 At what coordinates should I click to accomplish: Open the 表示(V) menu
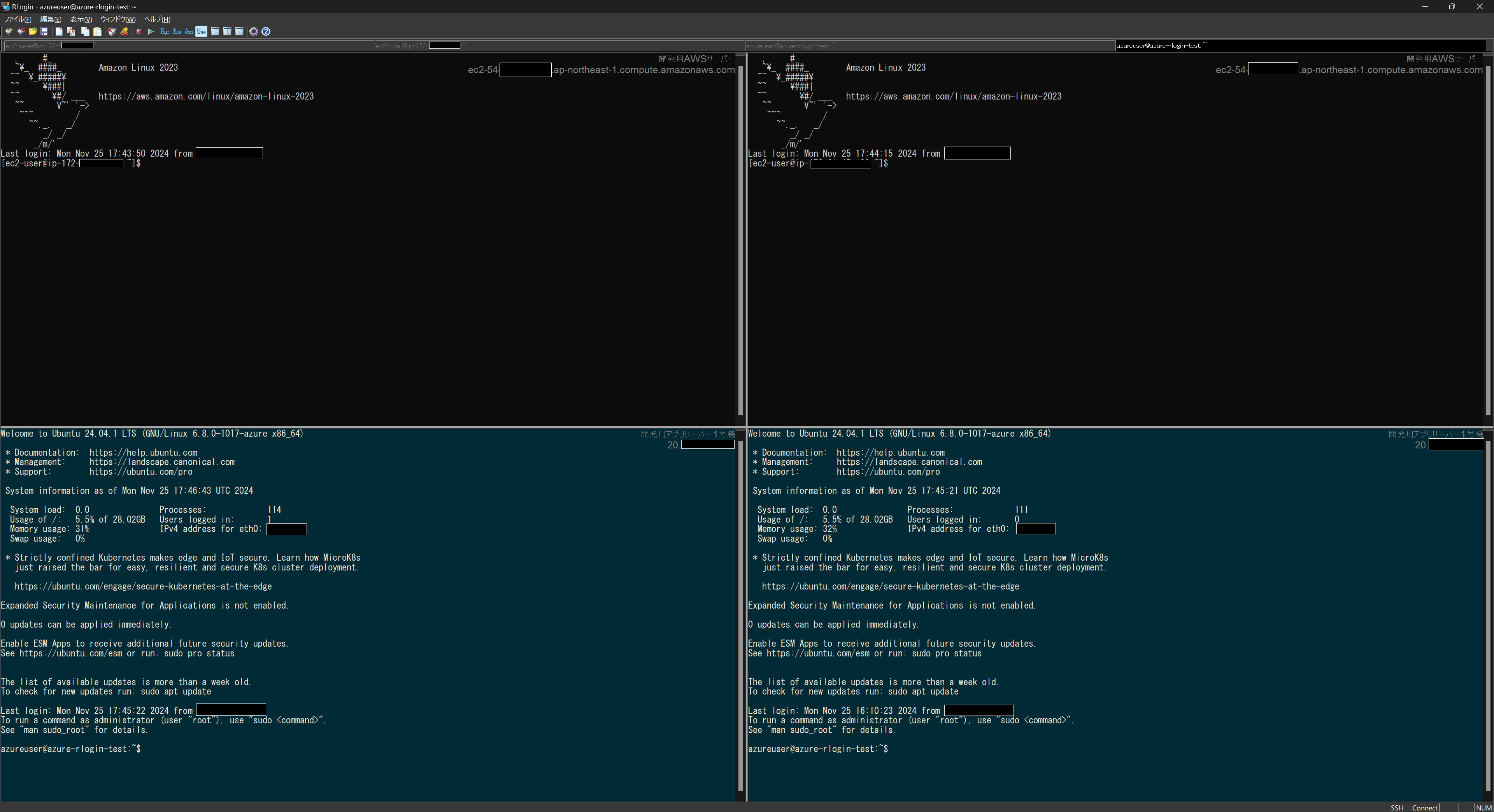[81, 19]
